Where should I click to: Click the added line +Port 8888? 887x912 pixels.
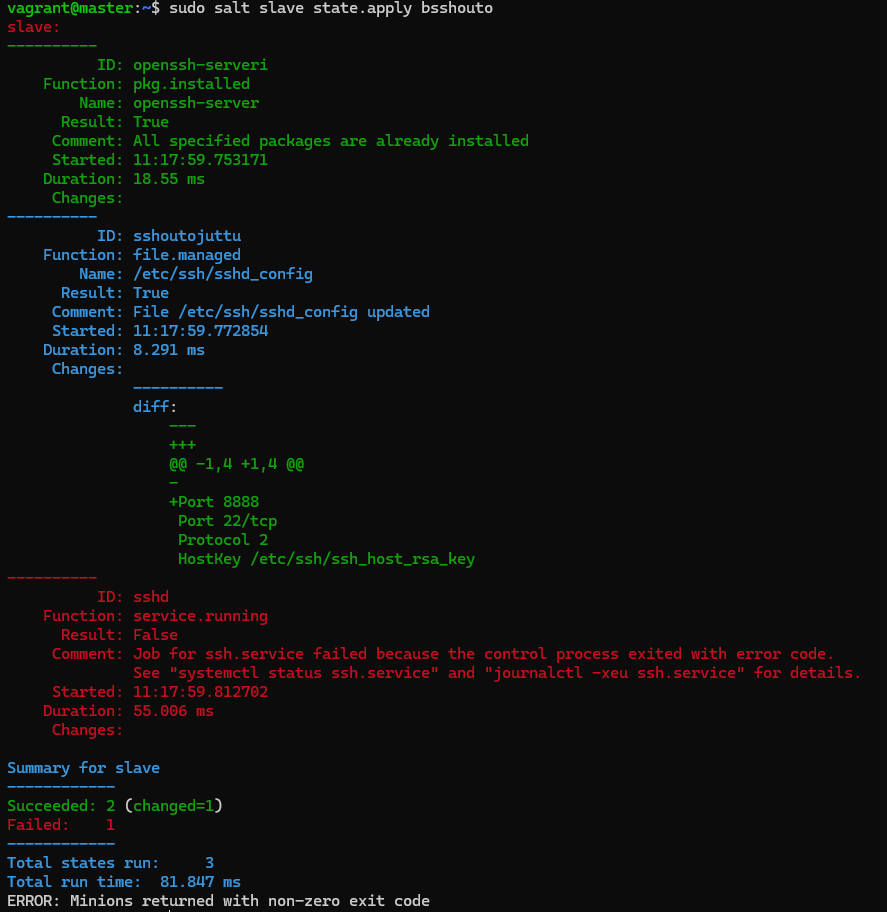click(214, 502)
